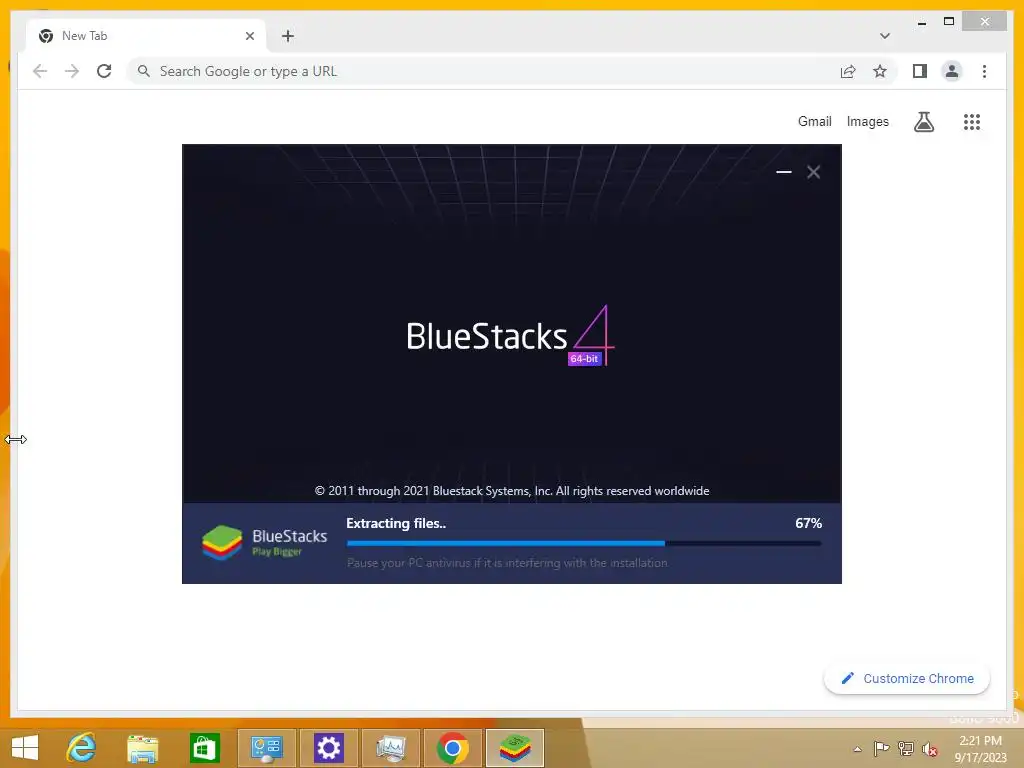Click the installer progress bar

tap(584, 543)
